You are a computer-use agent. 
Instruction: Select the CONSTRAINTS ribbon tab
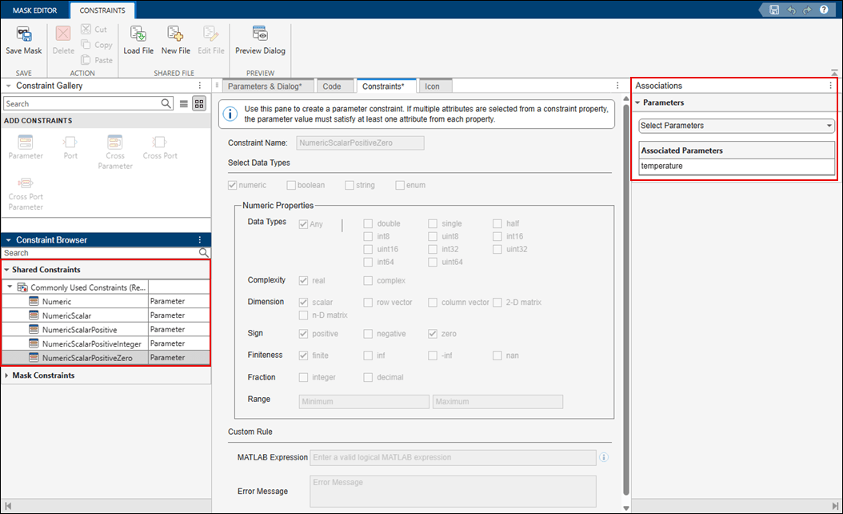102,10
